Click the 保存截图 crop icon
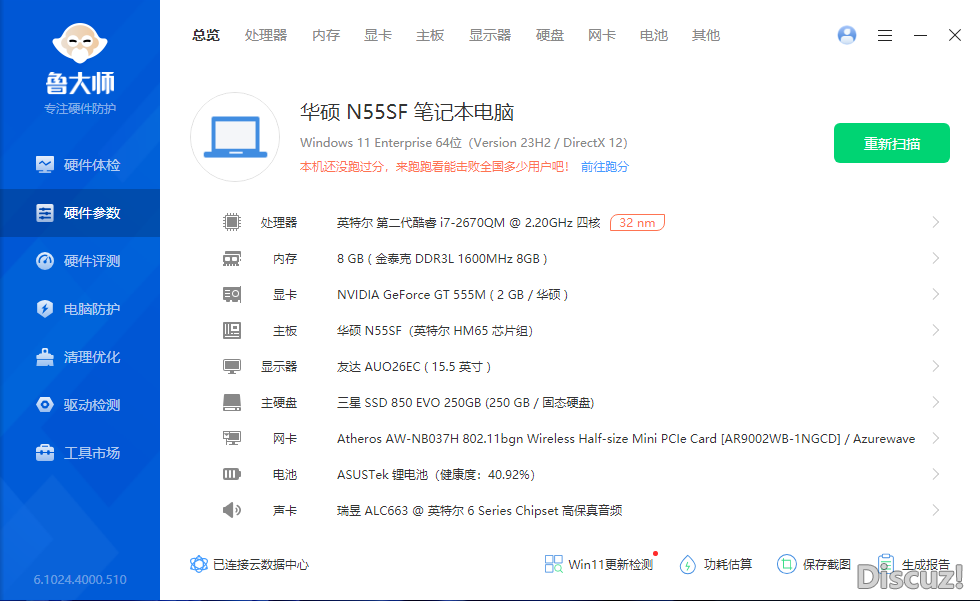This screenshot has height=601, width=980. coord(786,564)
